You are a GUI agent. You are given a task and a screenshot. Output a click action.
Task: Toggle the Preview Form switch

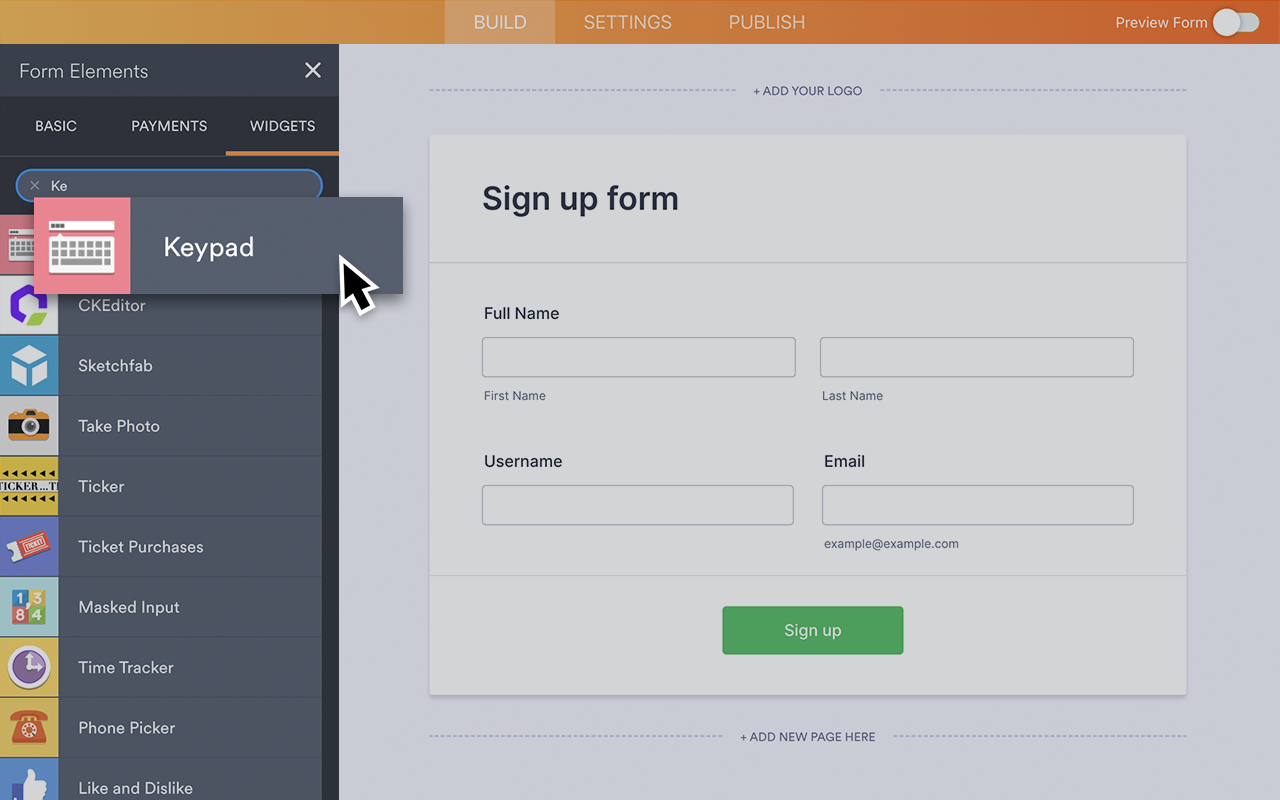(x=1236, y=22)
